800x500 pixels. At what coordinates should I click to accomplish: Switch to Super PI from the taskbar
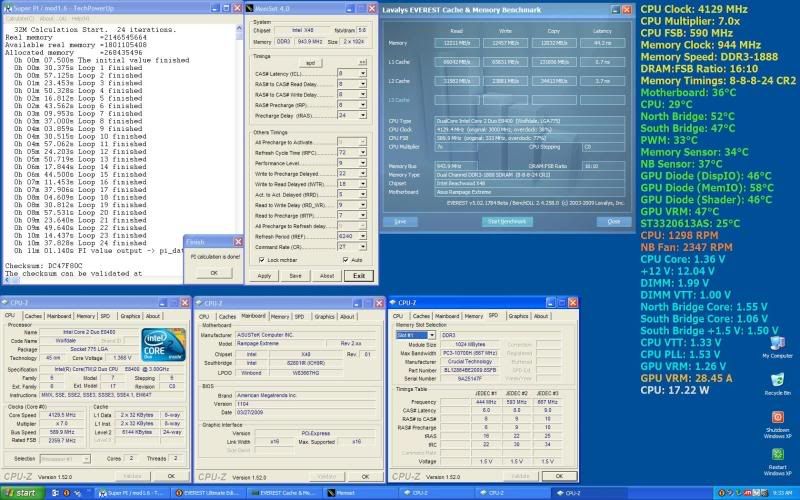[x=131, y=493]
